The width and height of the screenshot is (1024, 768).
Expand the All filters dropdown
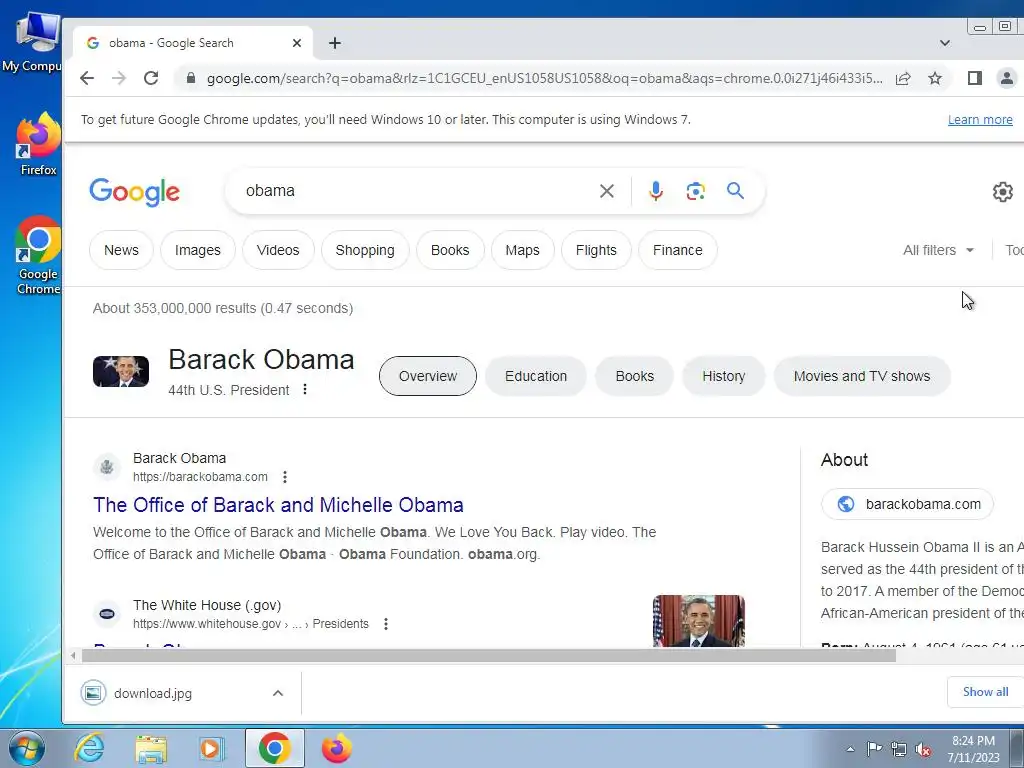pyautogui.click(x=938, y=250)
